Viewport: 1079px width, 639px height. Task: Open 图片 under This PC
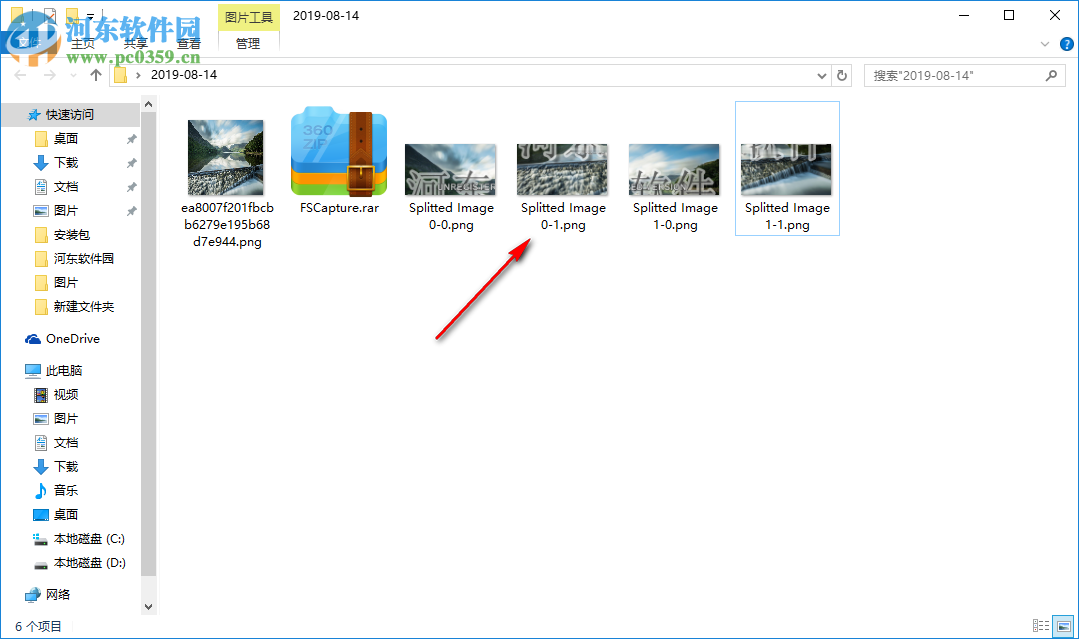pyautogui.click(x=66, y=419)
